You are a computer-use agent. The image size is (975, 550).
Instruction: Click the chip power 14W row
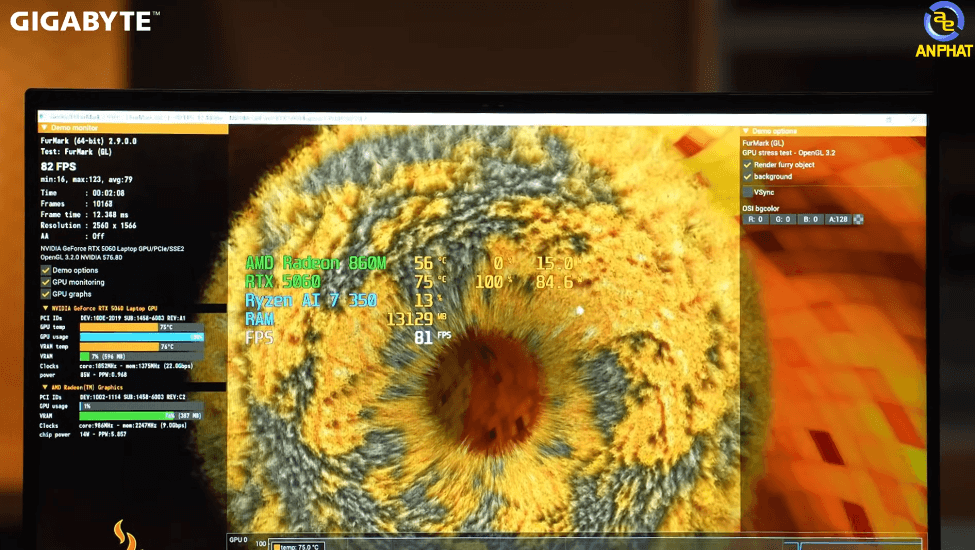(x=83, y=434)
